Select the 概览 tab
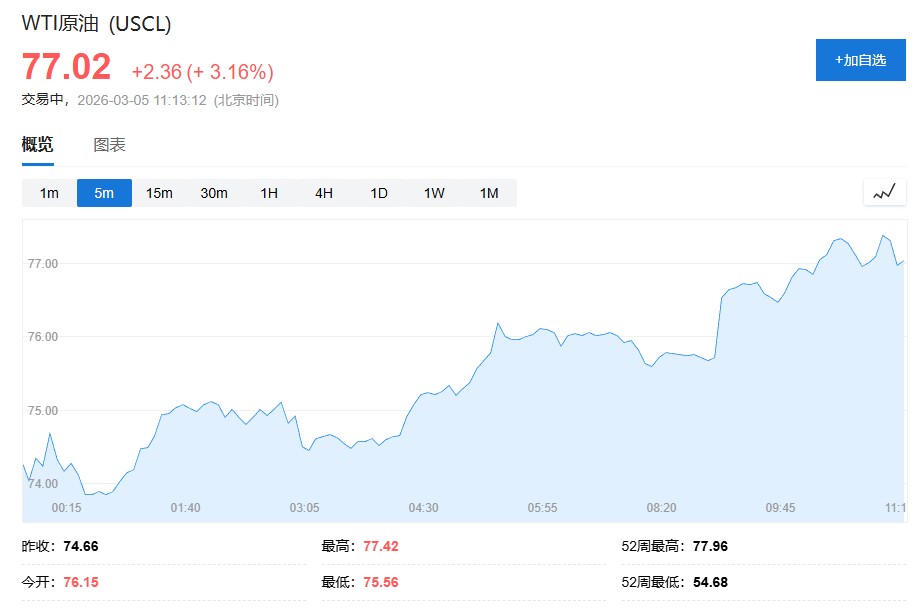The width and height of the screenshot is (921, 610). tap(38, 145)
